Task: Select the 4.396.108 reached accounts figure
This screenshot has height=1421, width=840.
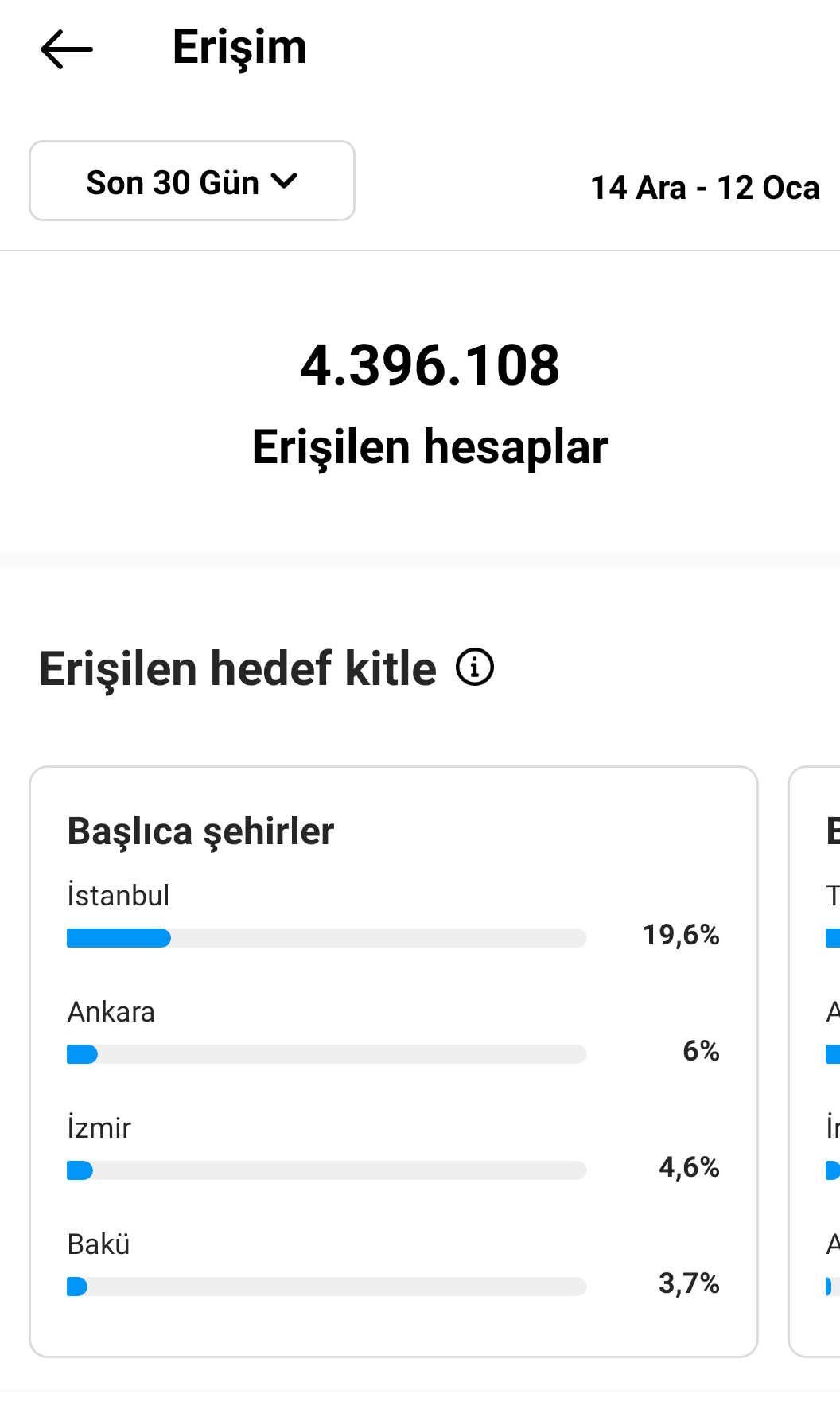Action: point(430,366)
